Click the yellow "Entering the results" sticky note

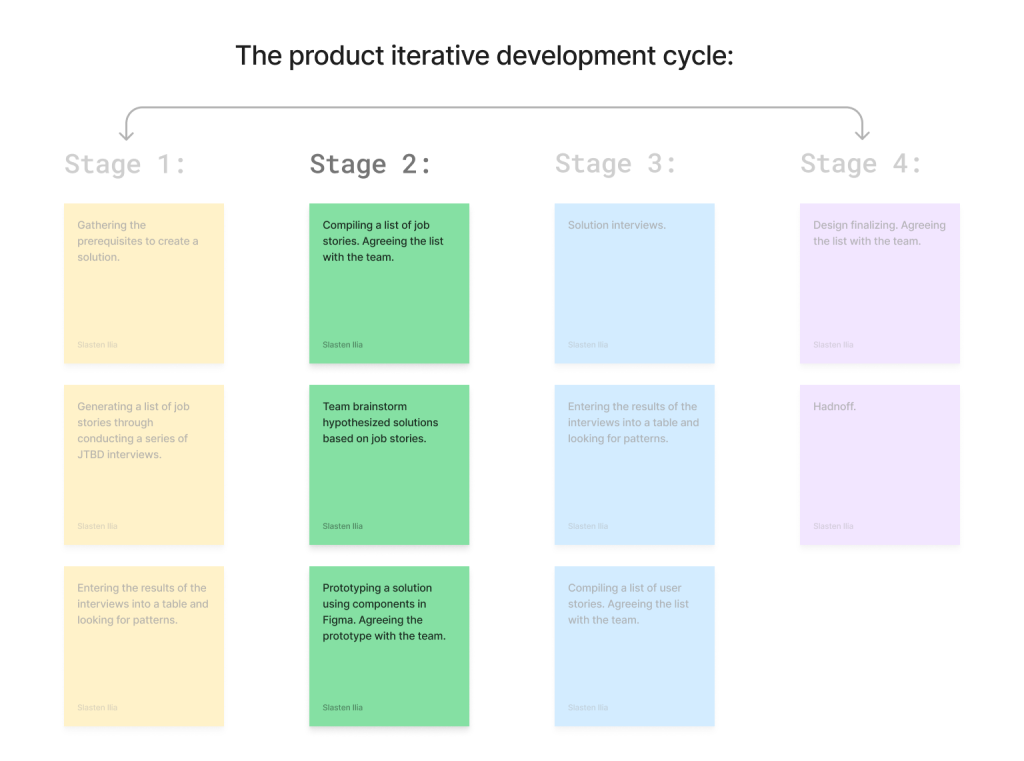[x=144, y=646]
